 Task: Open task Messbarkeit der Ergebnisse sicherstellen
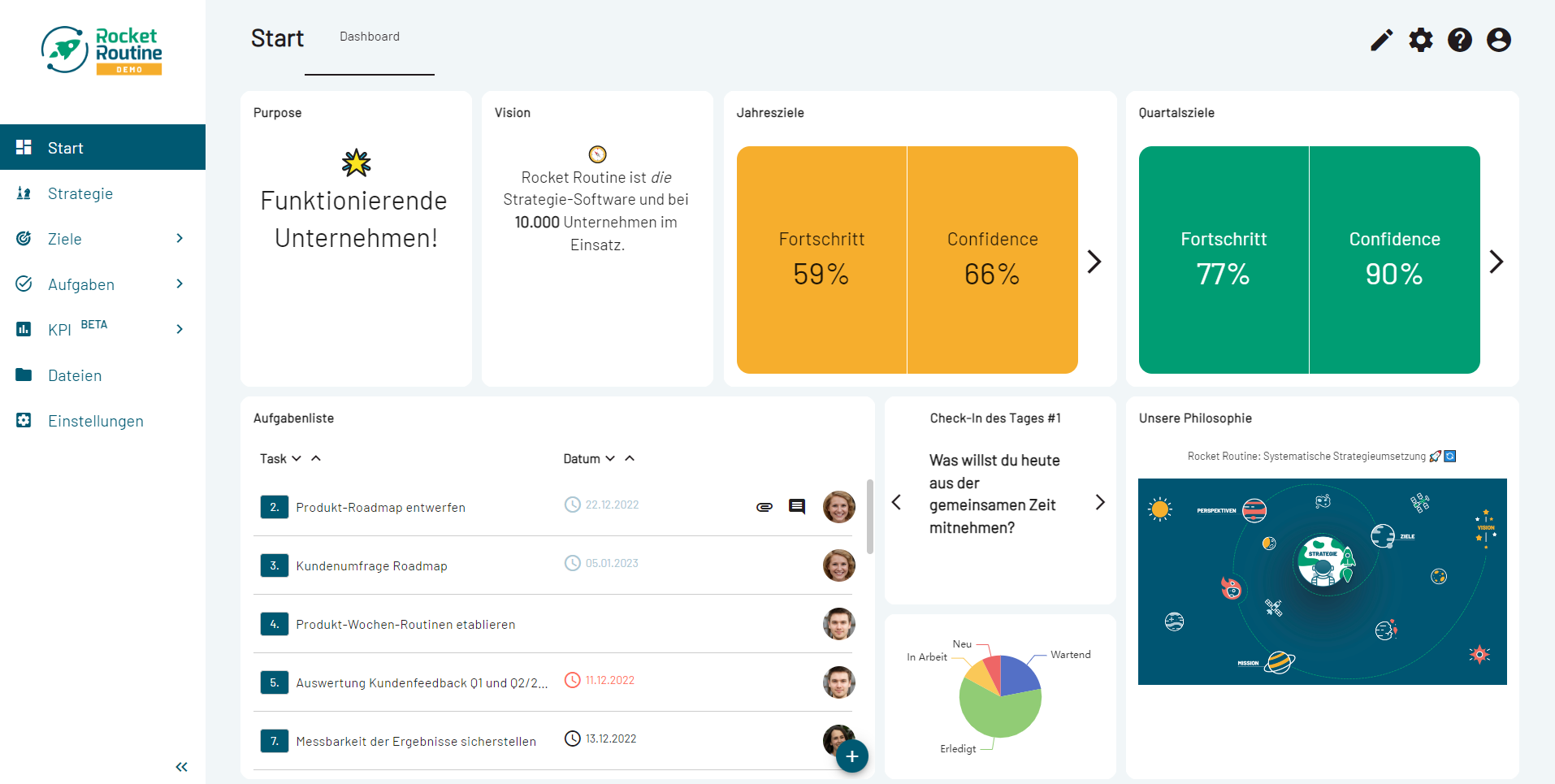point(416,742)
